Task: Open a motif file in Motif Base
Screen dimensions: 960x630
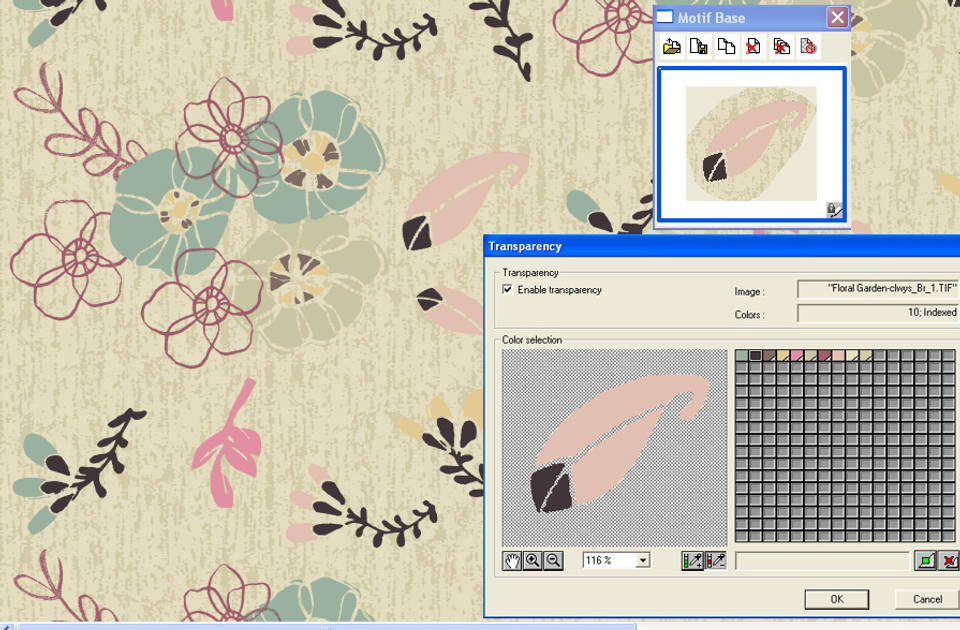Action: (x=672, y=46)
